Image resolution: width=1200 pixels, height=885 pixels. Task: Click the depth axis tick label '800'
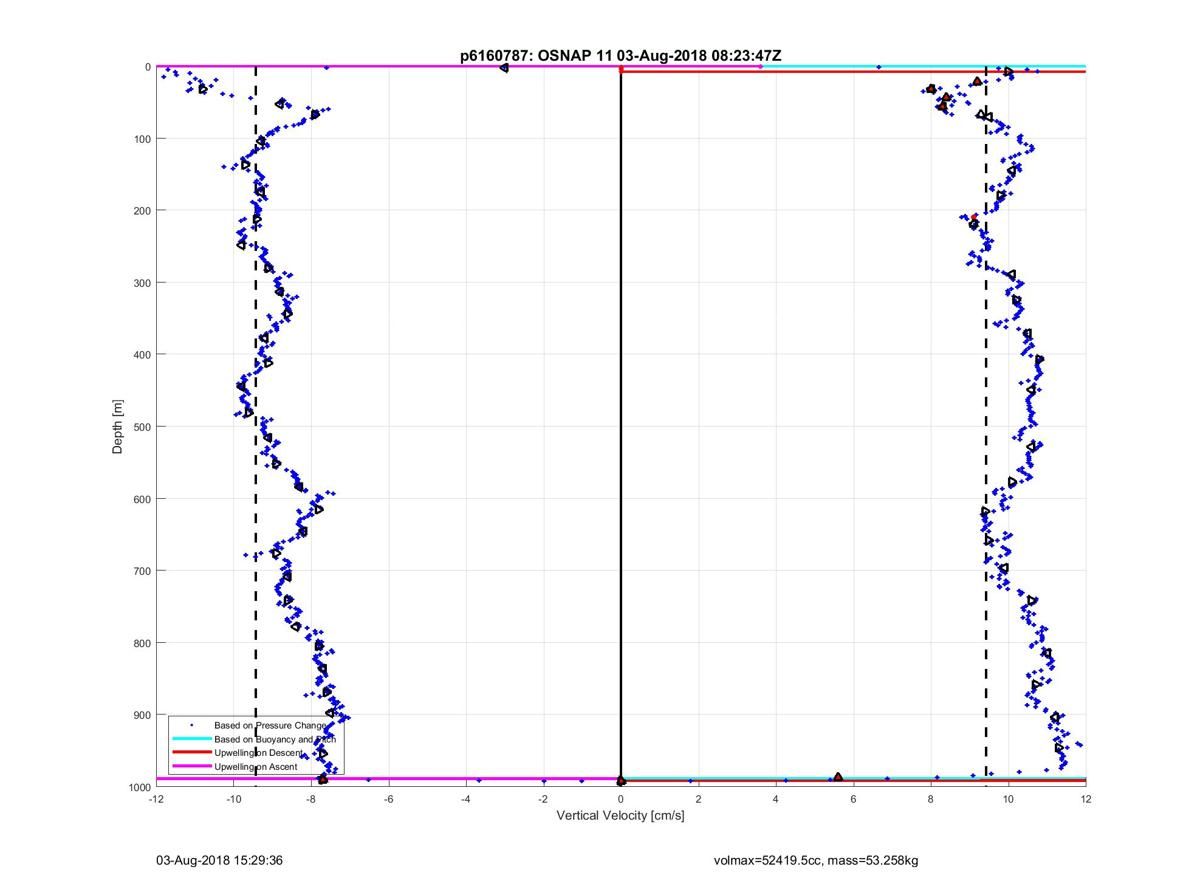pos(141,643)
